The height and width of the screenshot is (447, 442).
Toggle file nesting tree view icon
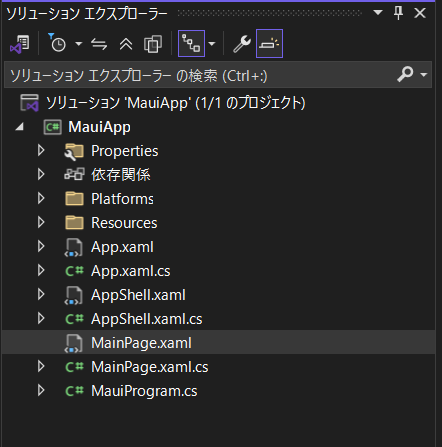pos(191,44)
